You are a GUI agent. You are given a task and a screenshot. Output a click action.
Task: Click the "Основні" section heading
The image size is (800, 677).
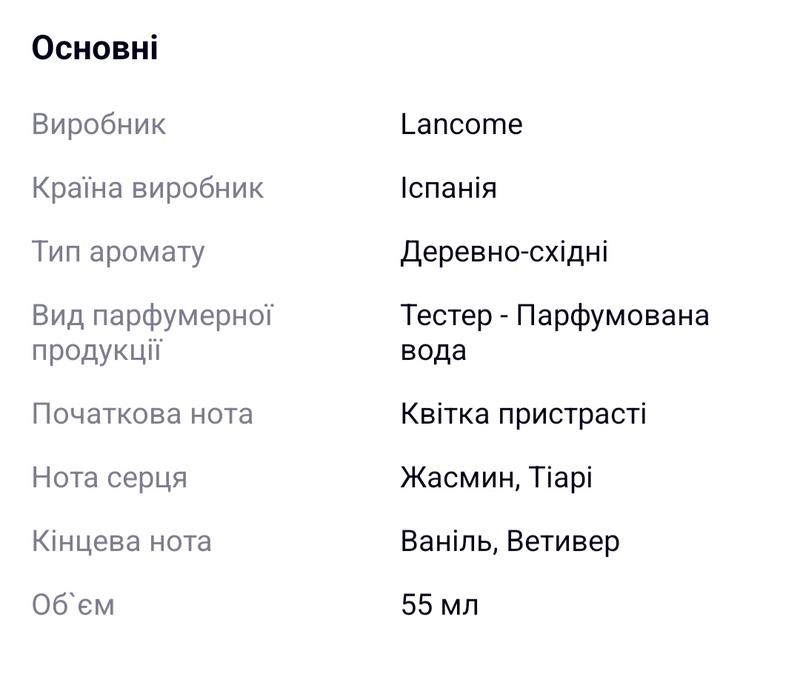[x=95, y=48]
